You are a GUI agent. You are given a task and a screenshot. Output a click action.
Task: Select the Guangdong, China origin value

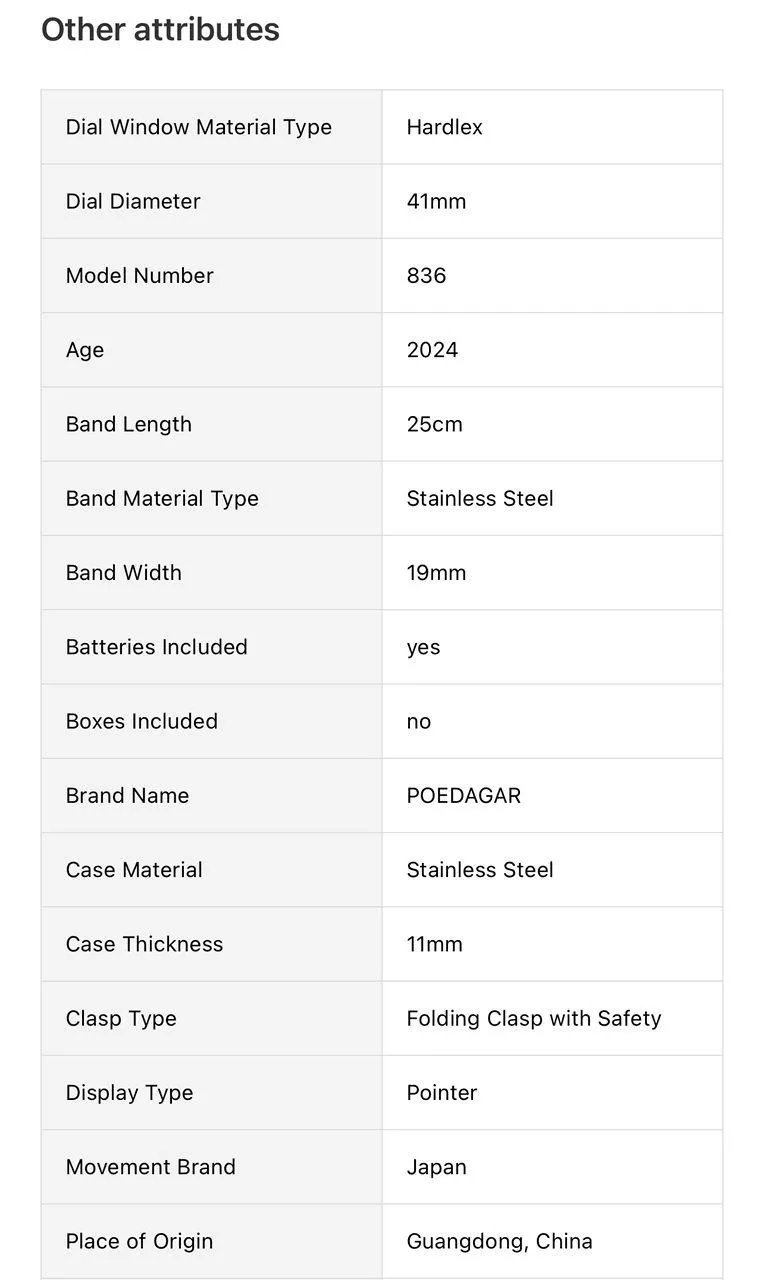click(x=499, y=1241)
